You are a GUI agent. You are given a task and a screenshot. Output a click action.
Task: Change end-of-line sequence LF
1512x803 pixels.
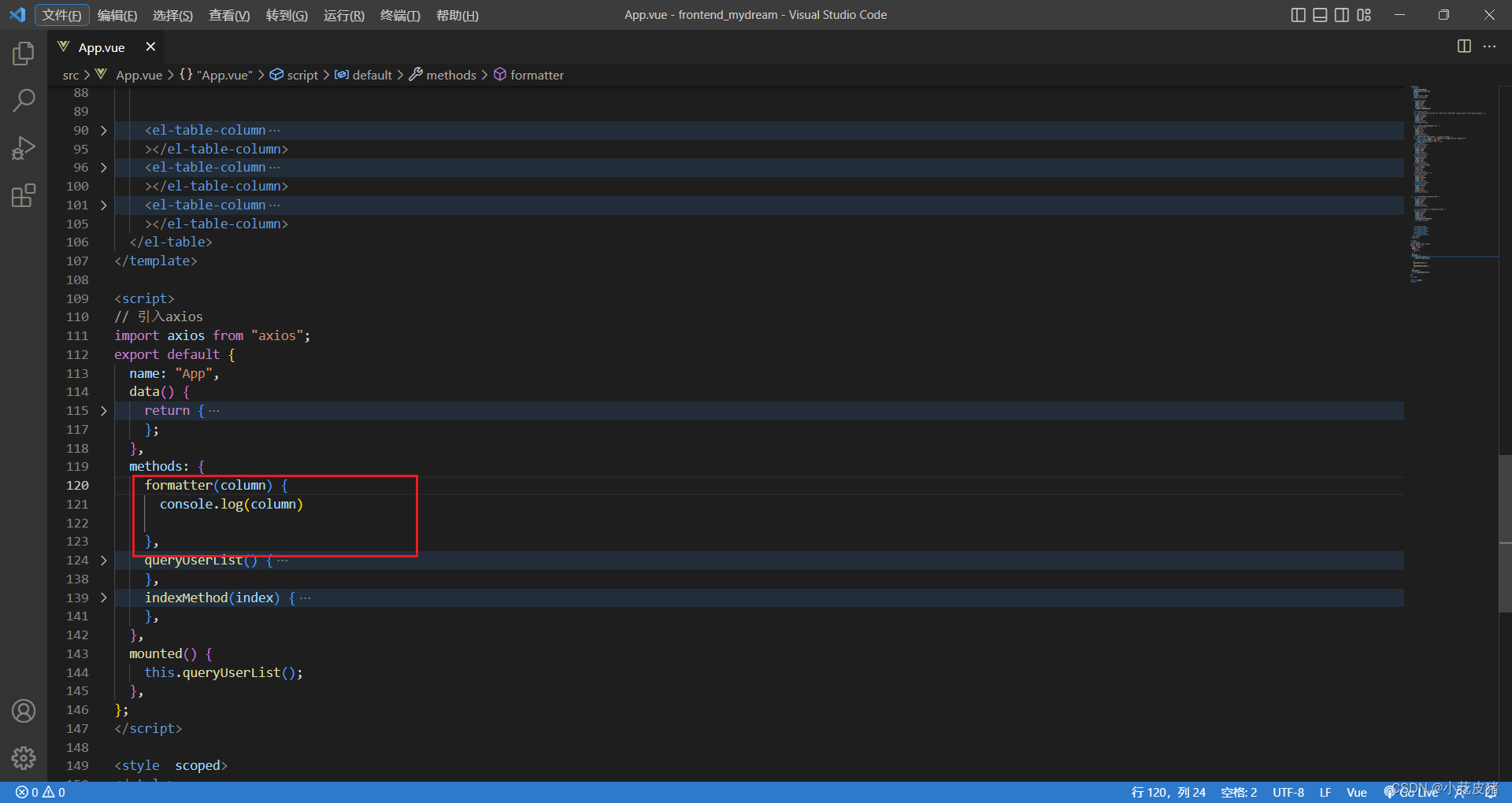point(1325,792)
